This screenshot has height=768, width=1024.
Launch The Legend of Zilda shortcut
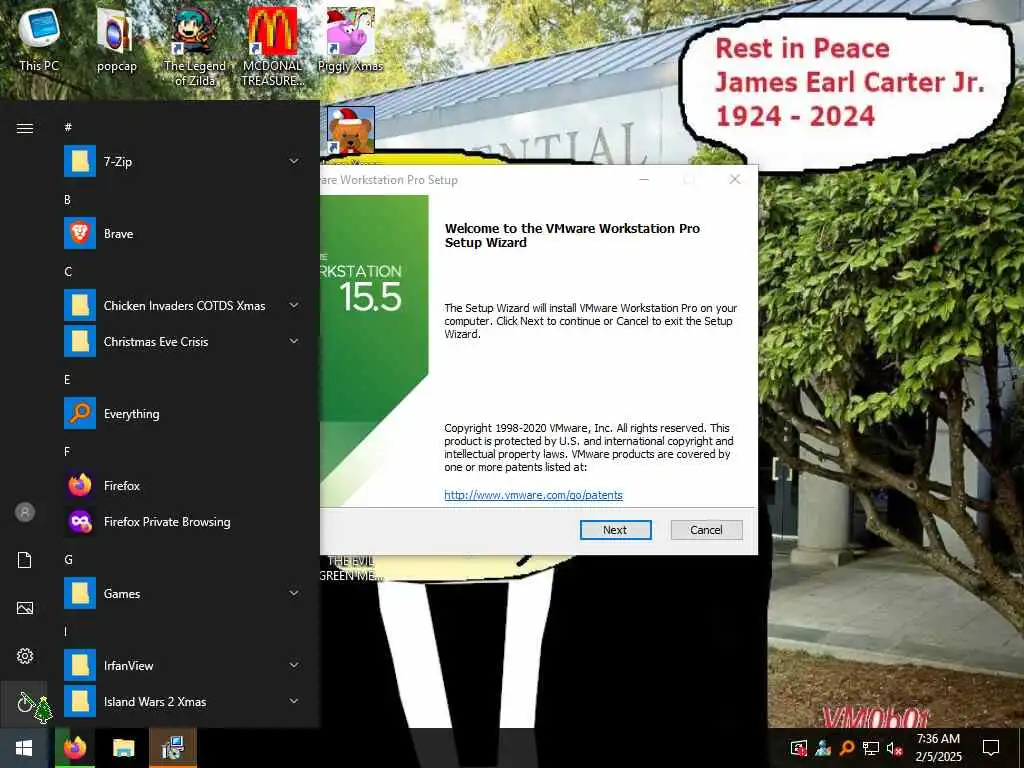[x=194, y=46]
